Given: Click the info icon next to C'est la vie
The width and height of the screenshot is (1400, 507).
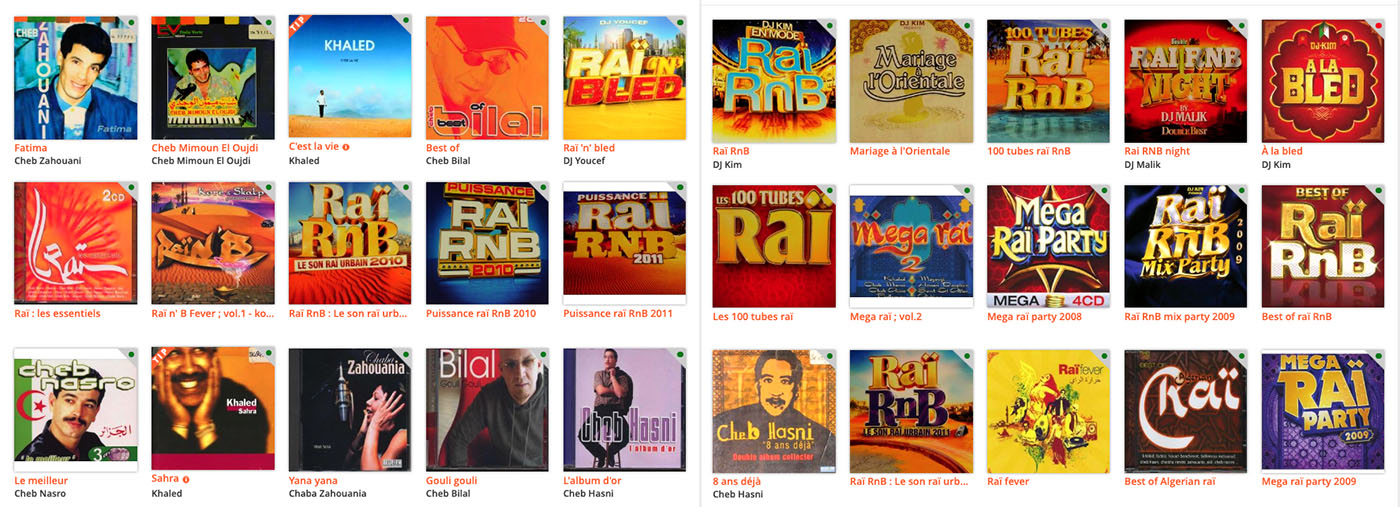Looking at the screenshot, I should 346,147.
